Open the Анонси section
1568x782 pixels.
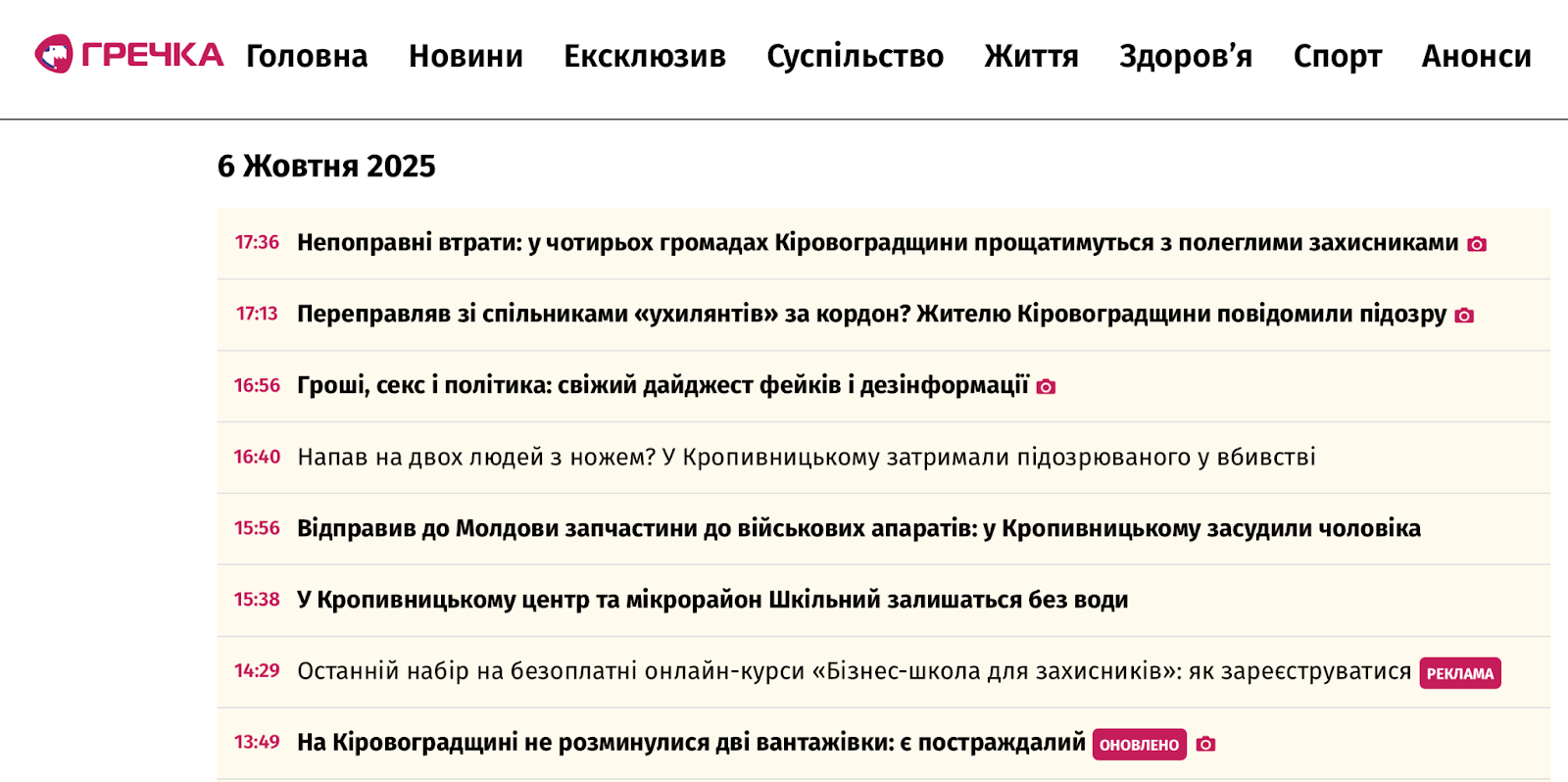click(1476, 56)
